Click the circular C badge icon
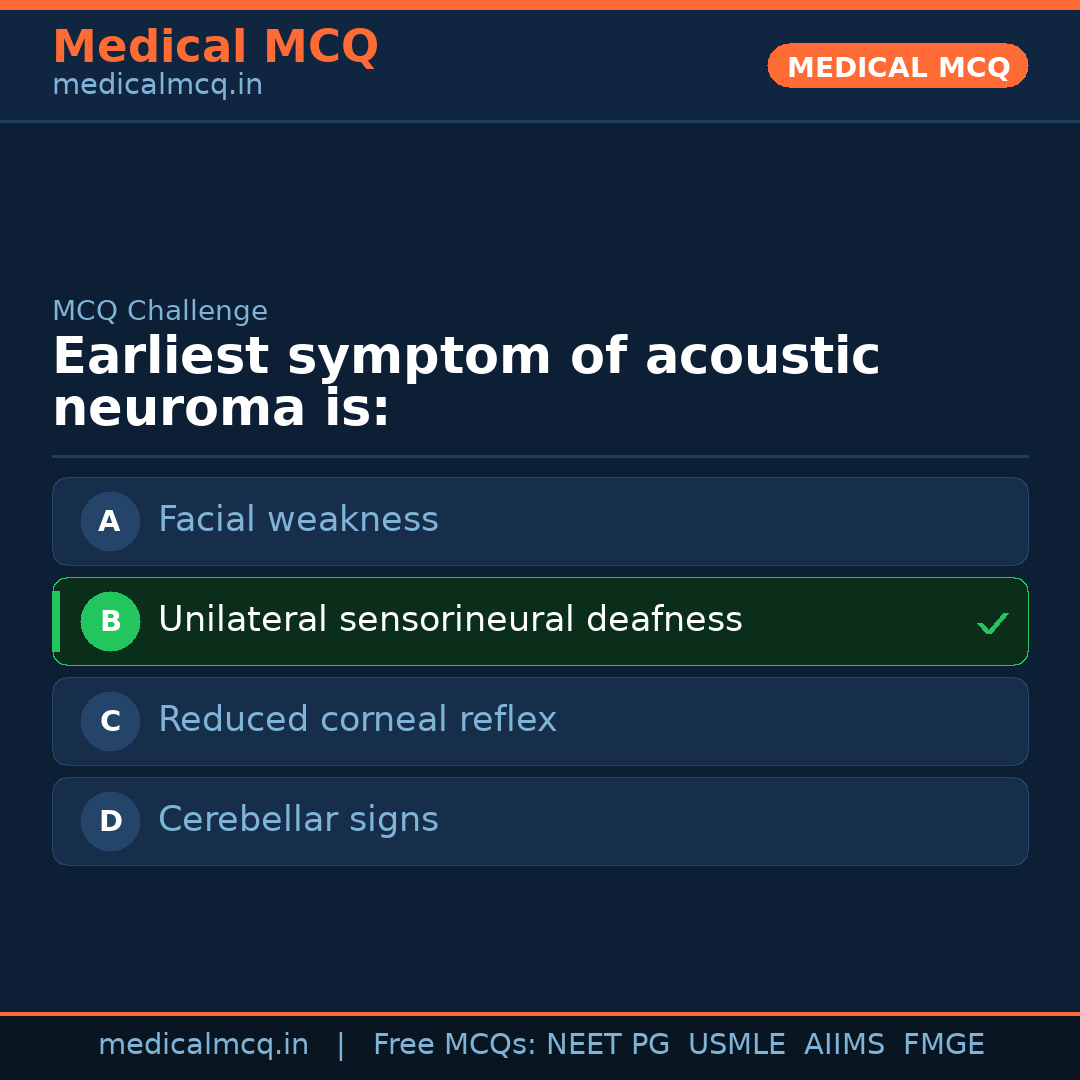 110,721
